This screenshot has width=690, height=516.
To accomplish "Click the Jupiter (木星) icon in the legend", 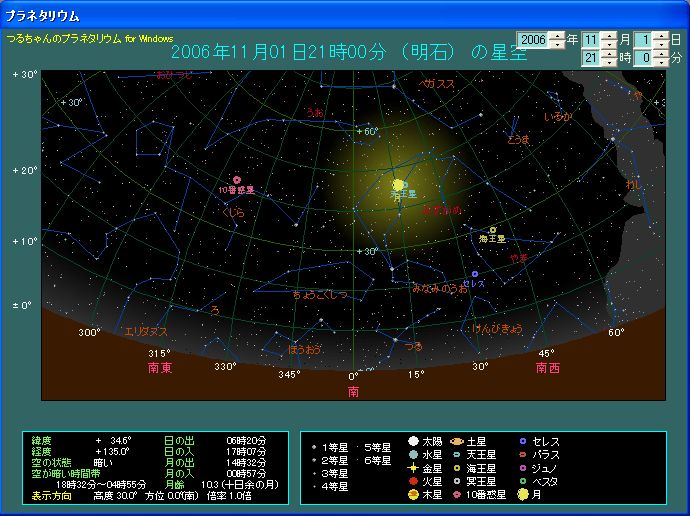I will tap(413, 493).
